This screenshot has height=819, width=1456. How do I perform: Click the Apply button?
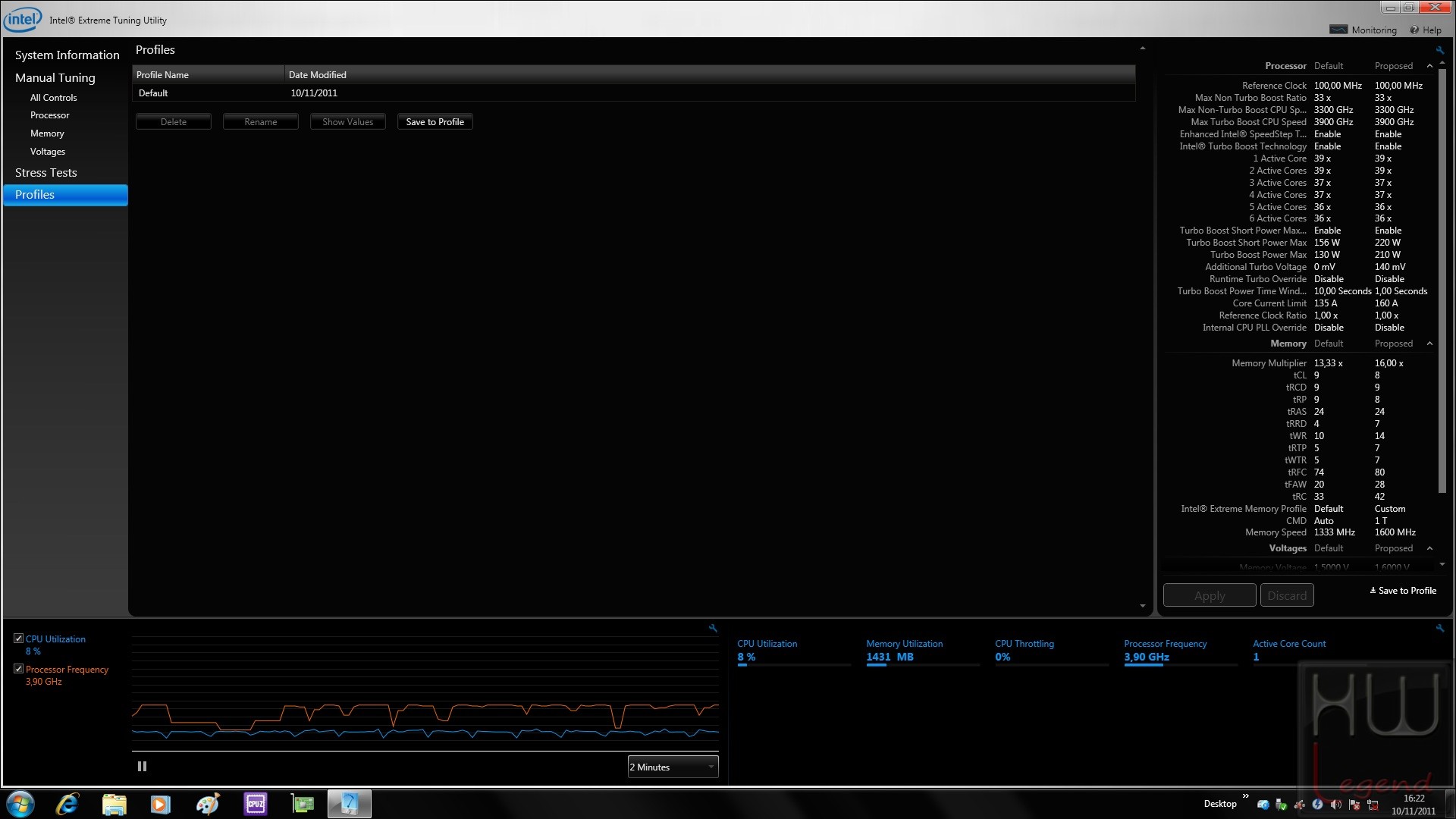click(1210, 595)
